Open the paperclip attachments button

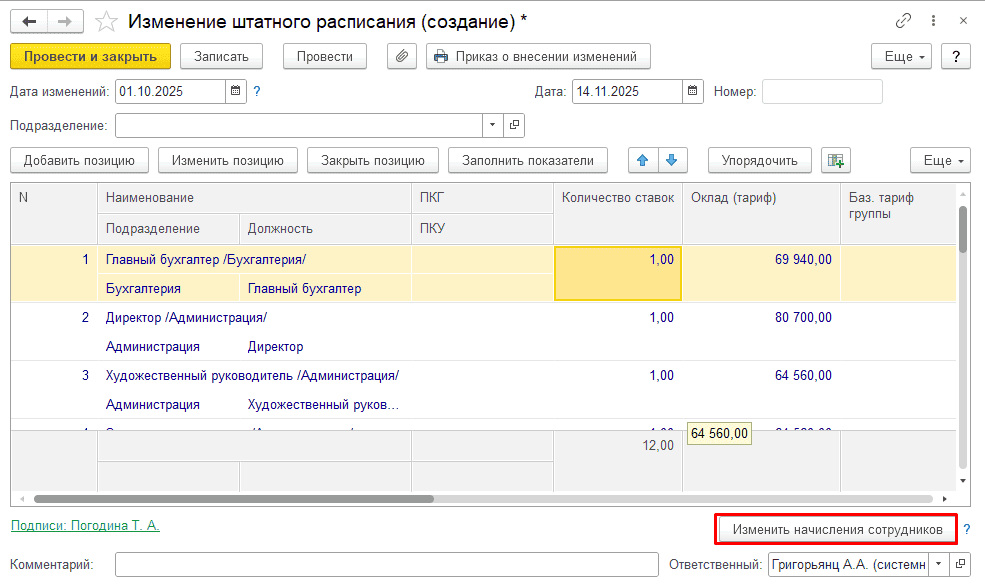[x=401, y=57]
